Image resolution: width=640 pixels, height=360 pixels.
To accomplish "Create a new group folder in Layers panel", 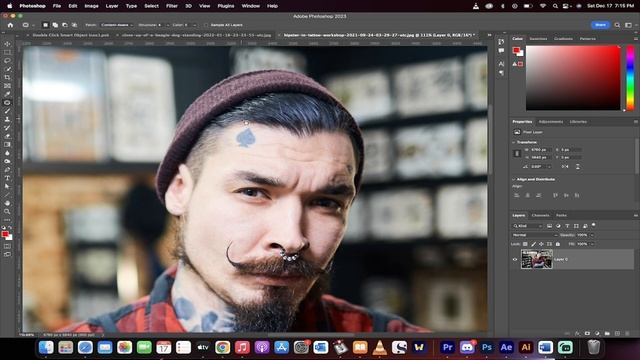I will [x=607, y=333].
